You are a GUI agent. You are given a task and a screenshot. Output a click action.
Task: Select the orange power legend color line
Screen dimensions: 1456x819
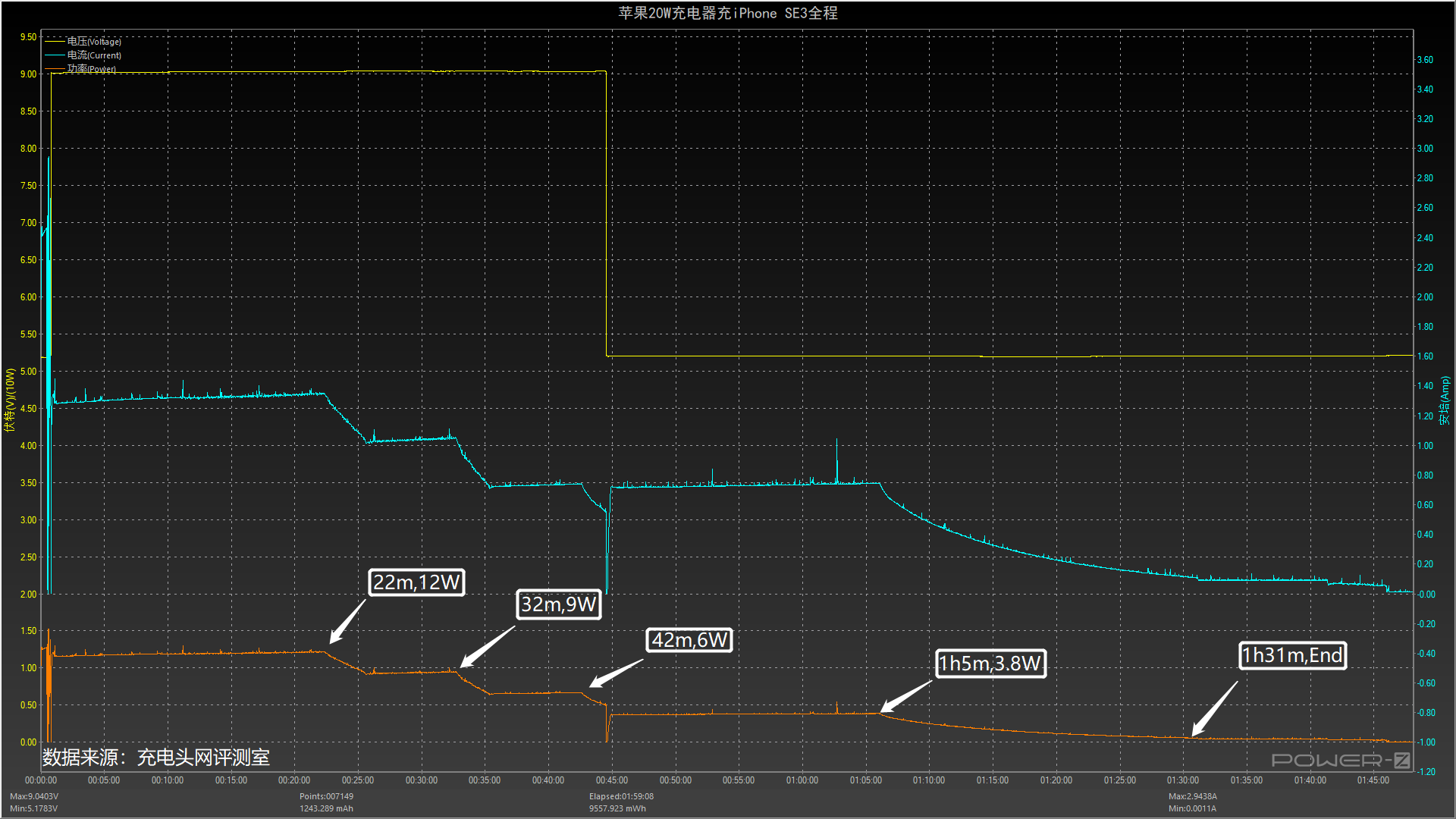55,69
